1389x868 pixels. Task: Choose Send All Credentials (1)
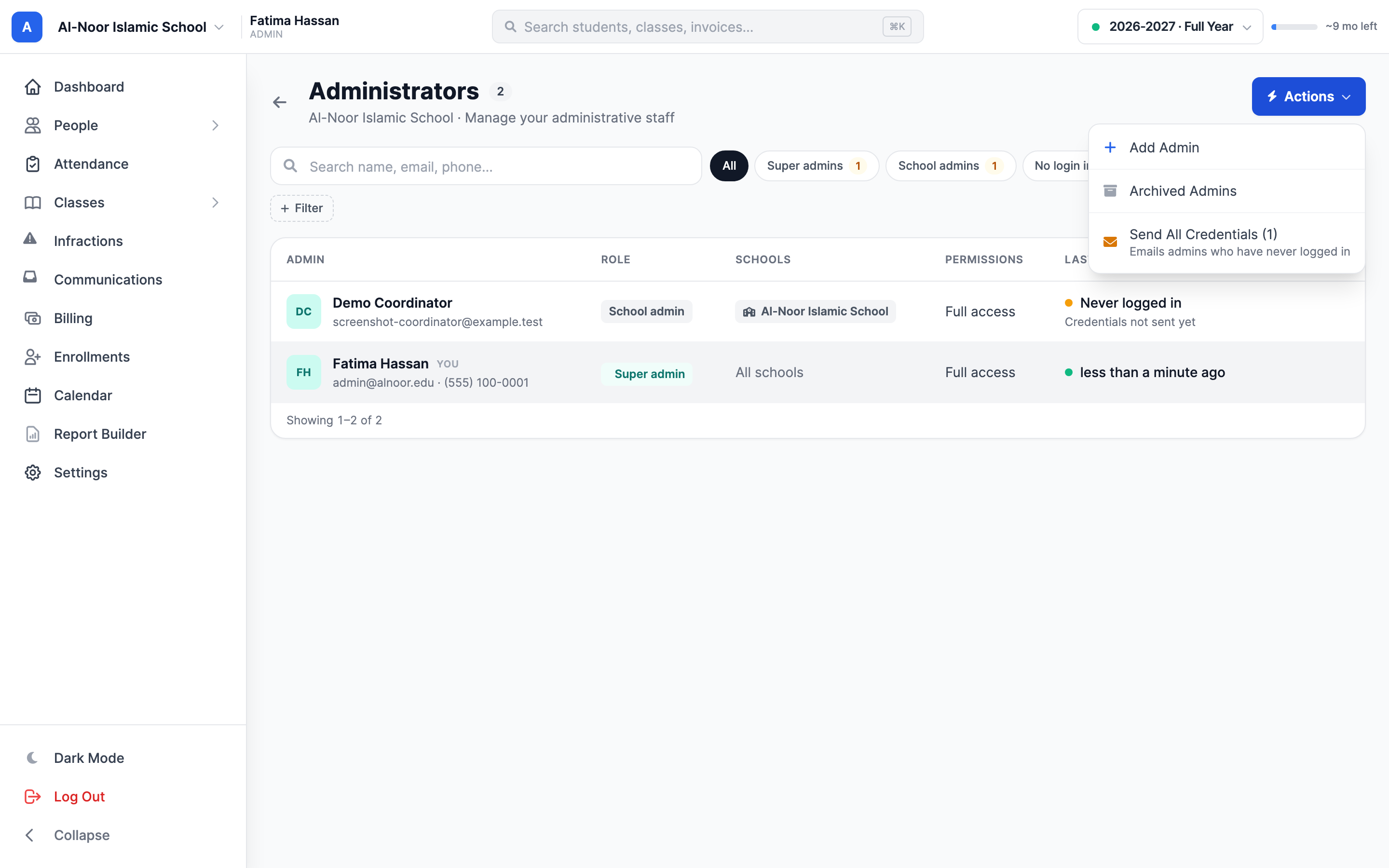[1226, 242]
